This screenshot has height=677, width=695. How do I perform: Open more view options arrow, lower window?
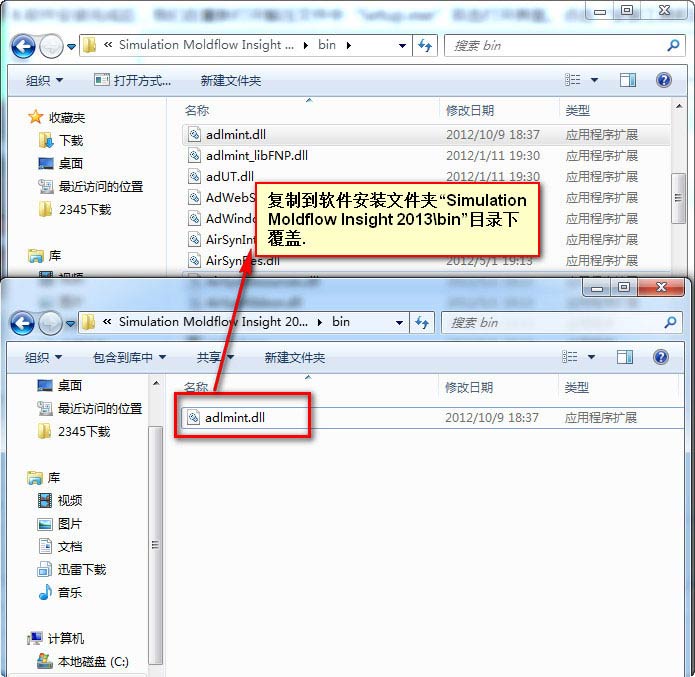(x=591, y=357)
